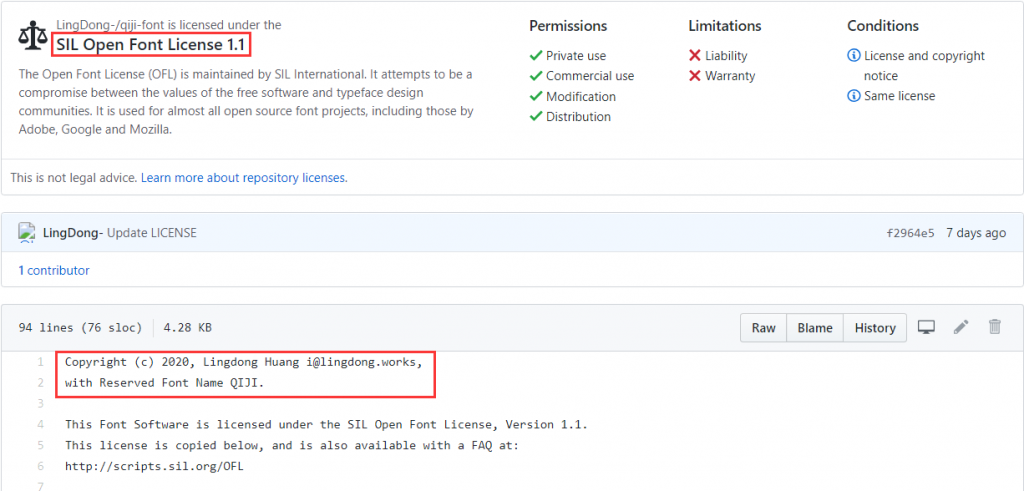1024x491 pixels.
Task: Click green checkmark beside Commercial use
Action: click(x=536, y=76)
